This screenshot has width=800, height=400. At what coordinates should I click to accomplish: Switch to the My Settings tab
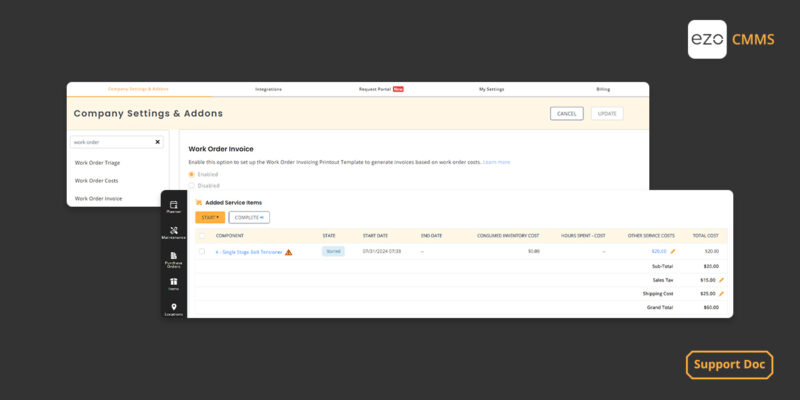(x=491, y=89)
